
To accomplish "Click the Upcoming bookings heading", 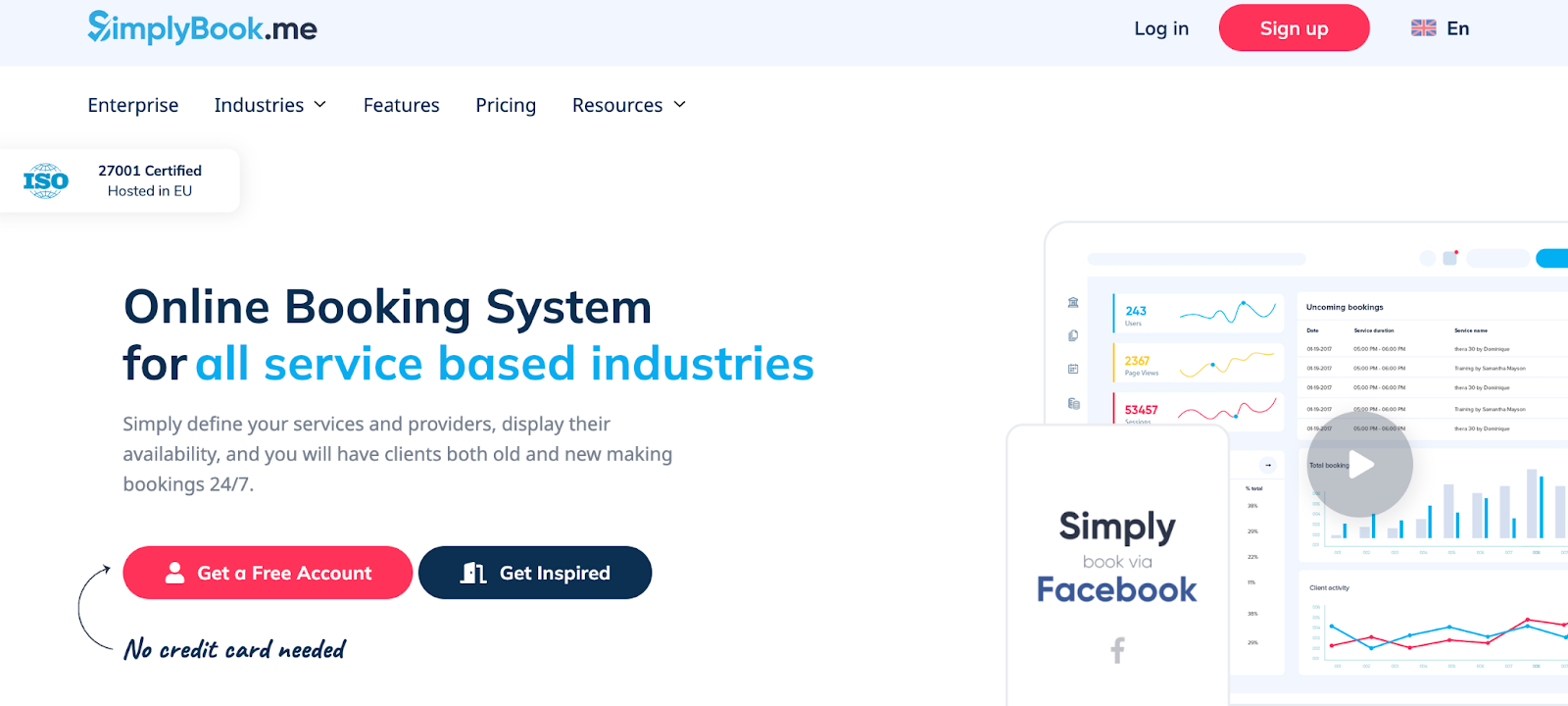I will pos(1345,307).
